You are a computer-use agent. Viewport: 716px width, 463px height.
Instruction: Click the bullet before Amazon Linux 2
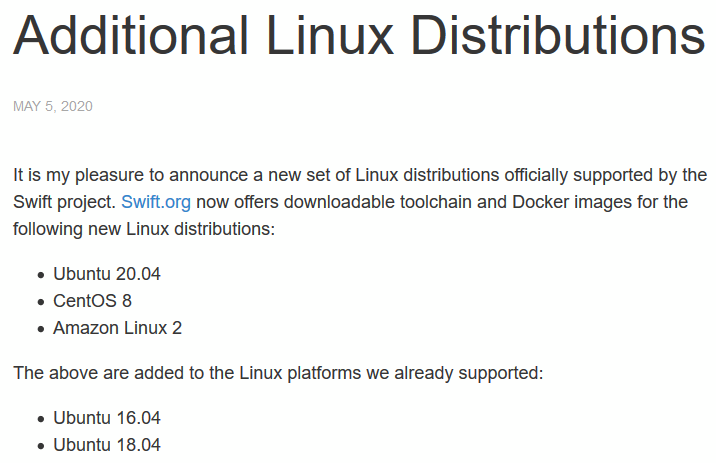[x=40, y=328]
